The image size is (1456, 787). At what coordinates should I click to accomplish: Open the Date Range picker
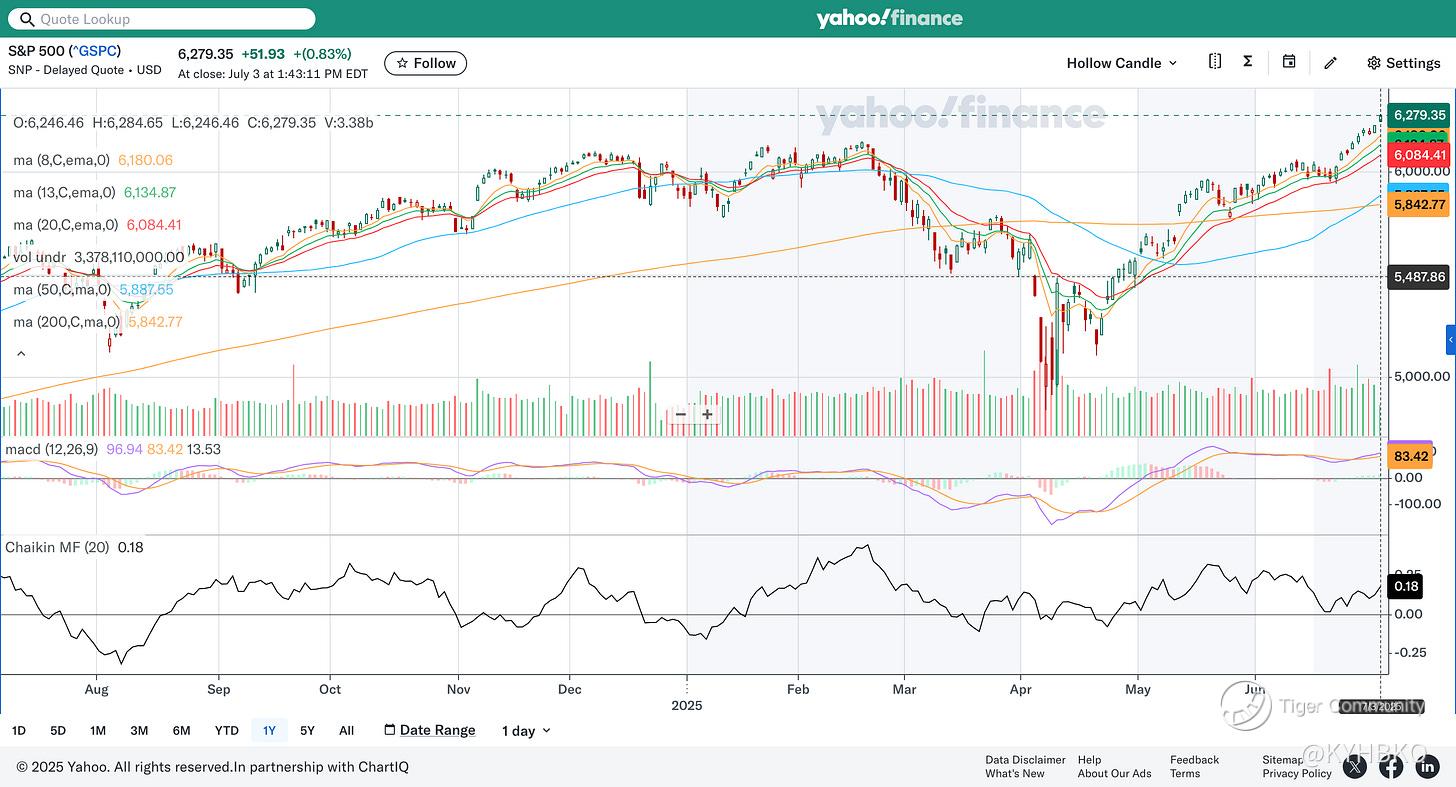point(430,731)
